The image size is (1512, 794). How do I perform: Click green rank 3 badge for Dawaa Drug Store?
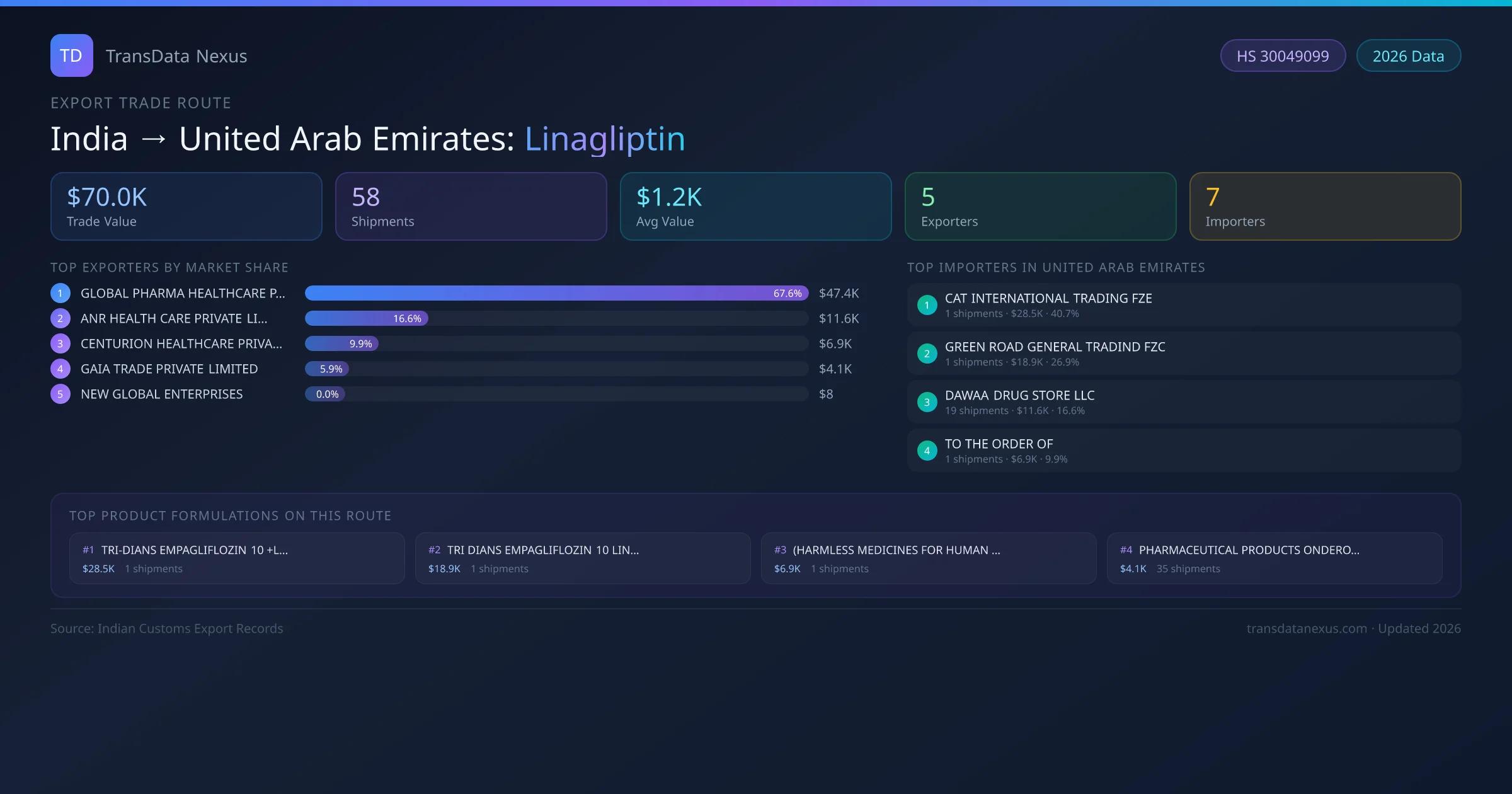927,402
